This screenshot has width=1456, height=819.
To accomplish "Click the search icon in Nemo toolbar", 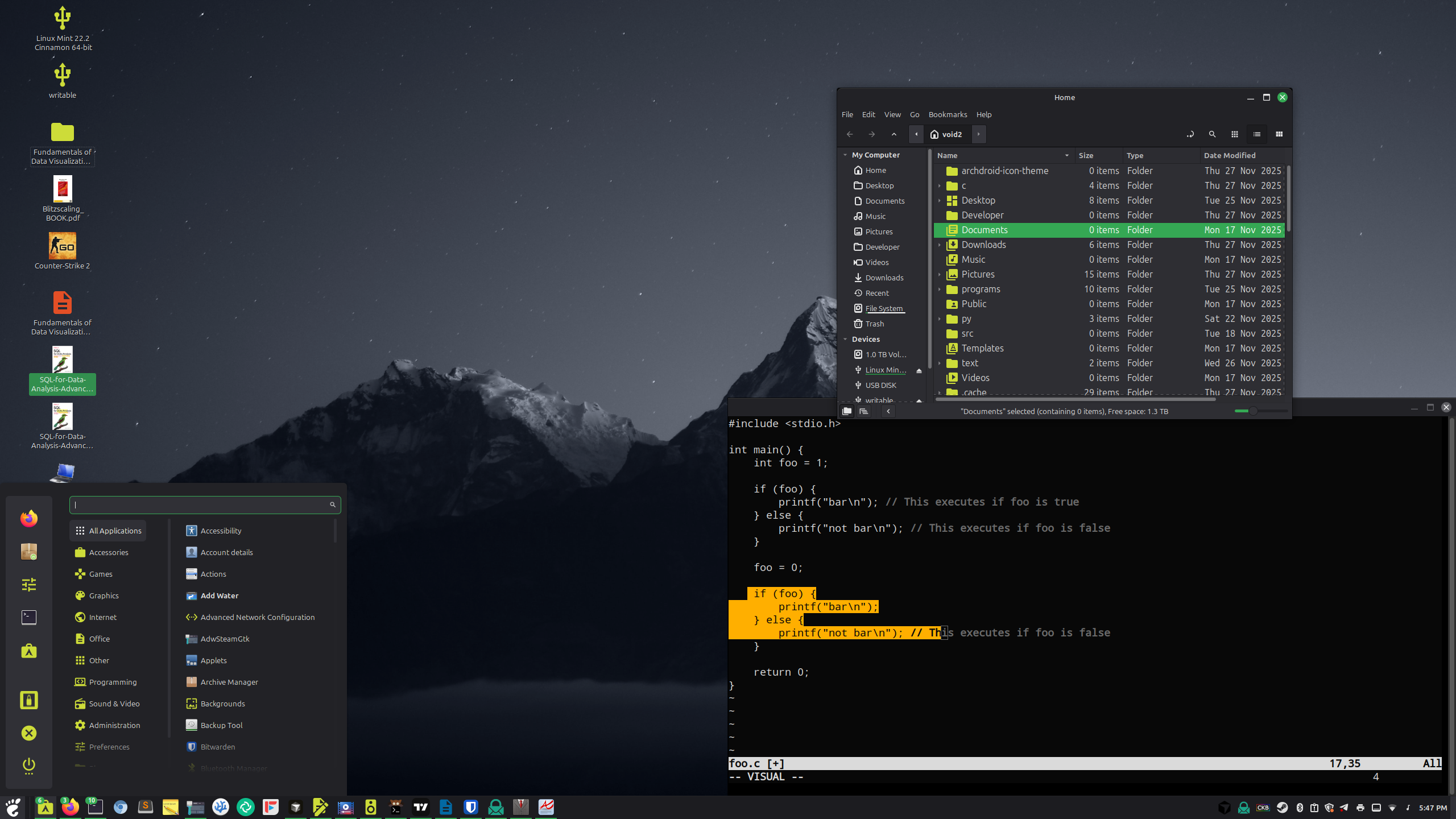I will point(1212,134).
